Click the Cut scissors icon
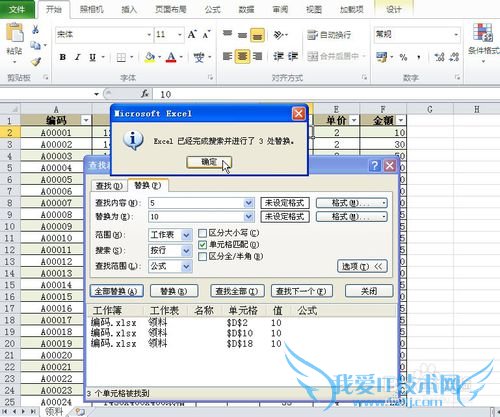This screenshot has width=500, height=417. [x=35, y=29]
